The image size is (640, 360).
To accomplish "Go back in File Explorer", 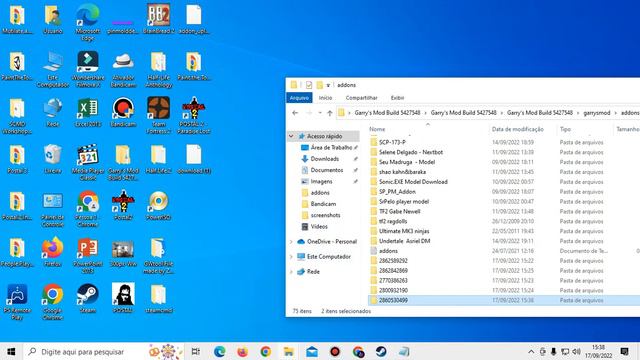I will coord(295,113).
